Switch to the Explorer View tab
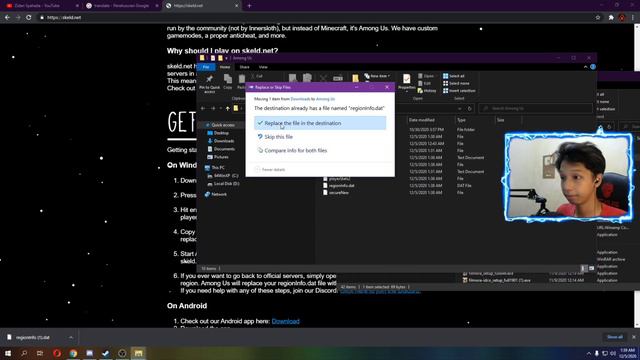The height and width of the screenshot is (360, 640). click(x=263, y=67)
